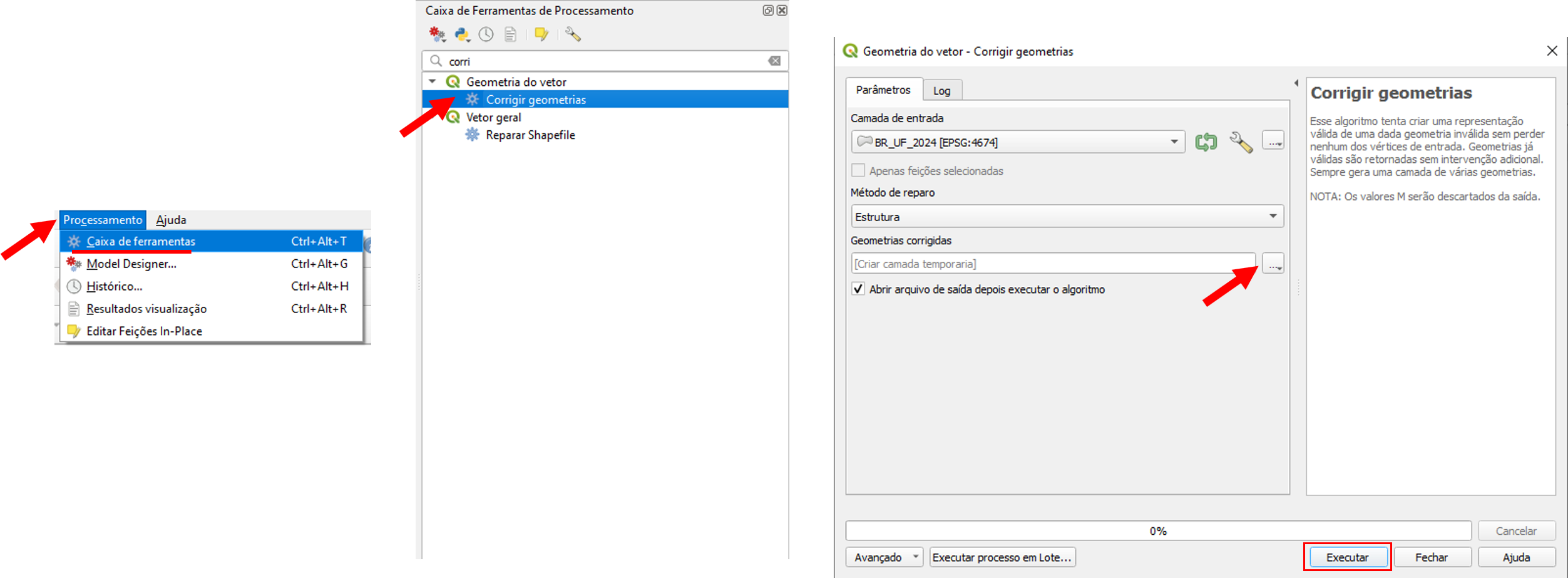Open the Python scripts icon in toolbox
Viewport: 1568px width, 578px height.
click(x=462, y=34)
